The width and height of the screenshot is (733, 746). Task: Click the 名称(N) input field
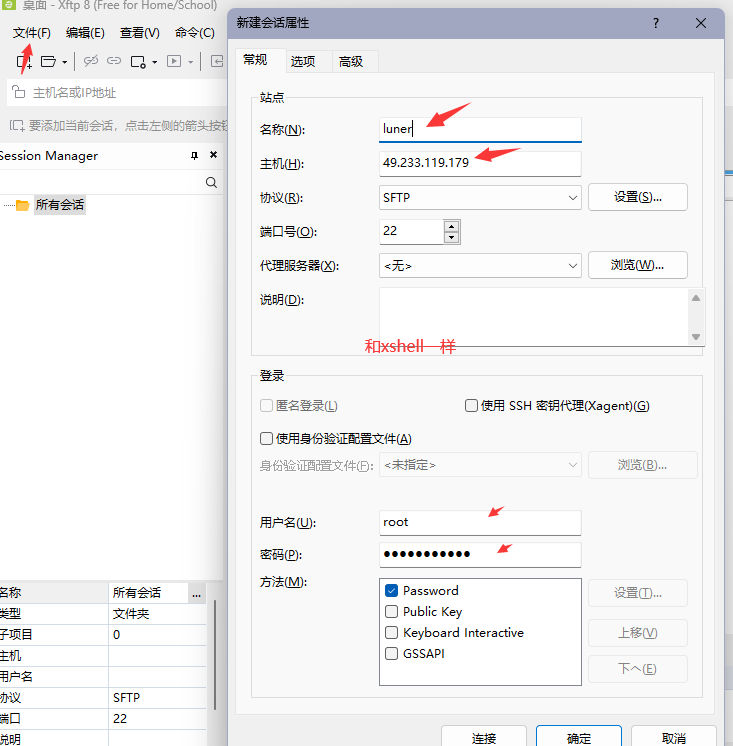pos(480,129)
